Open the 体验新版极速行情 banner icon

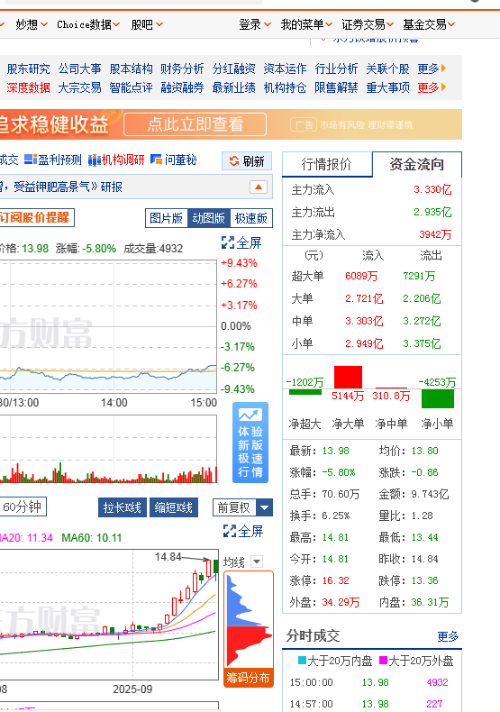pyautogui.click(x=251, y=443)
